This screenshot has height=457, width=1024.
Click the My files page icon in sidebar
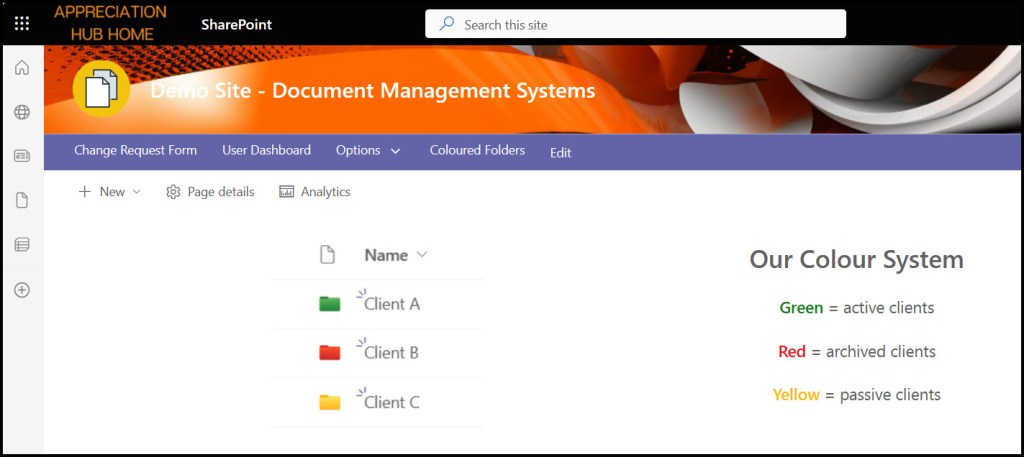(x=21, y=201)
